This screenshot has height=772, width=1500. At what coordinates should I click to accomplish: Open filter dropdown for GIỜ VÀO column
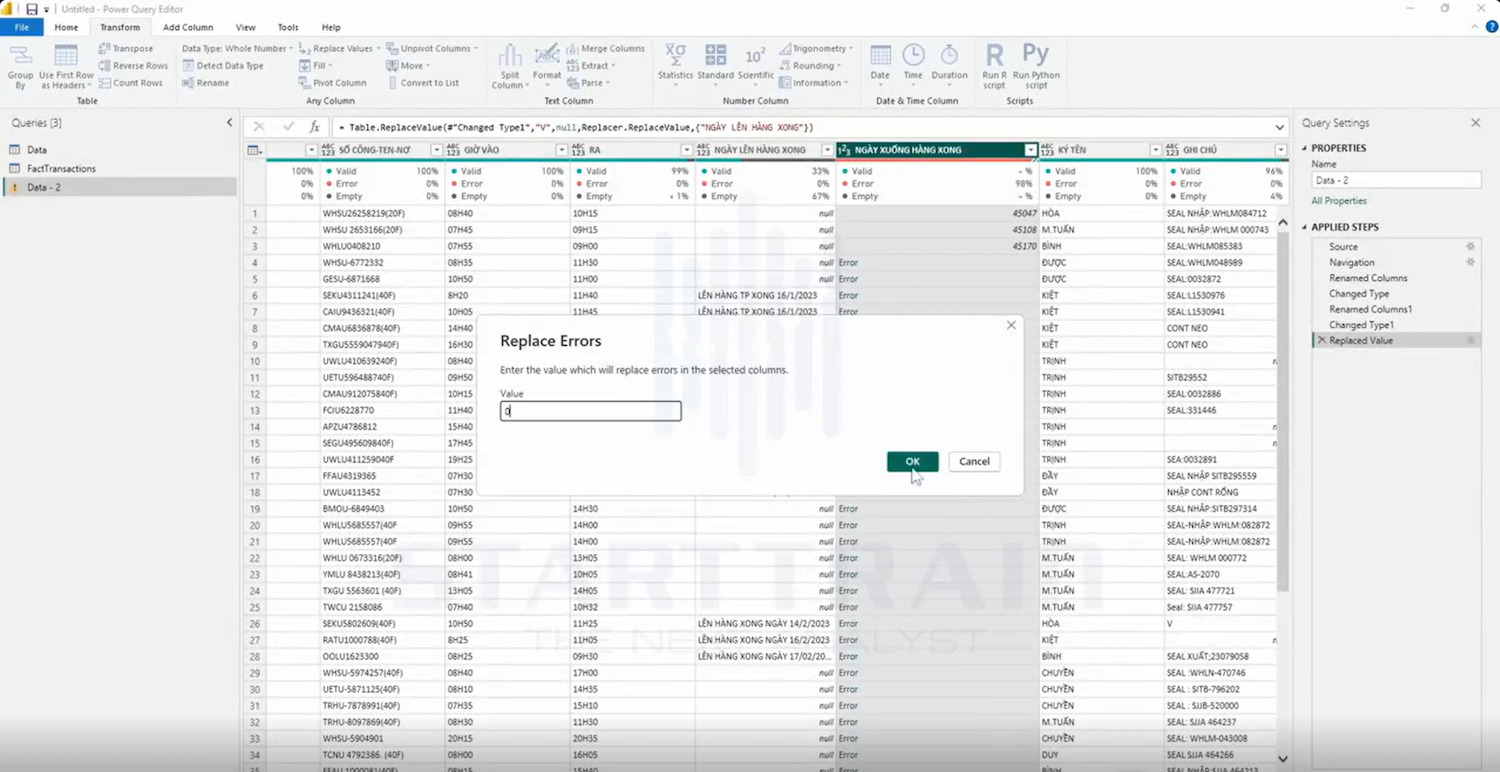561,150
